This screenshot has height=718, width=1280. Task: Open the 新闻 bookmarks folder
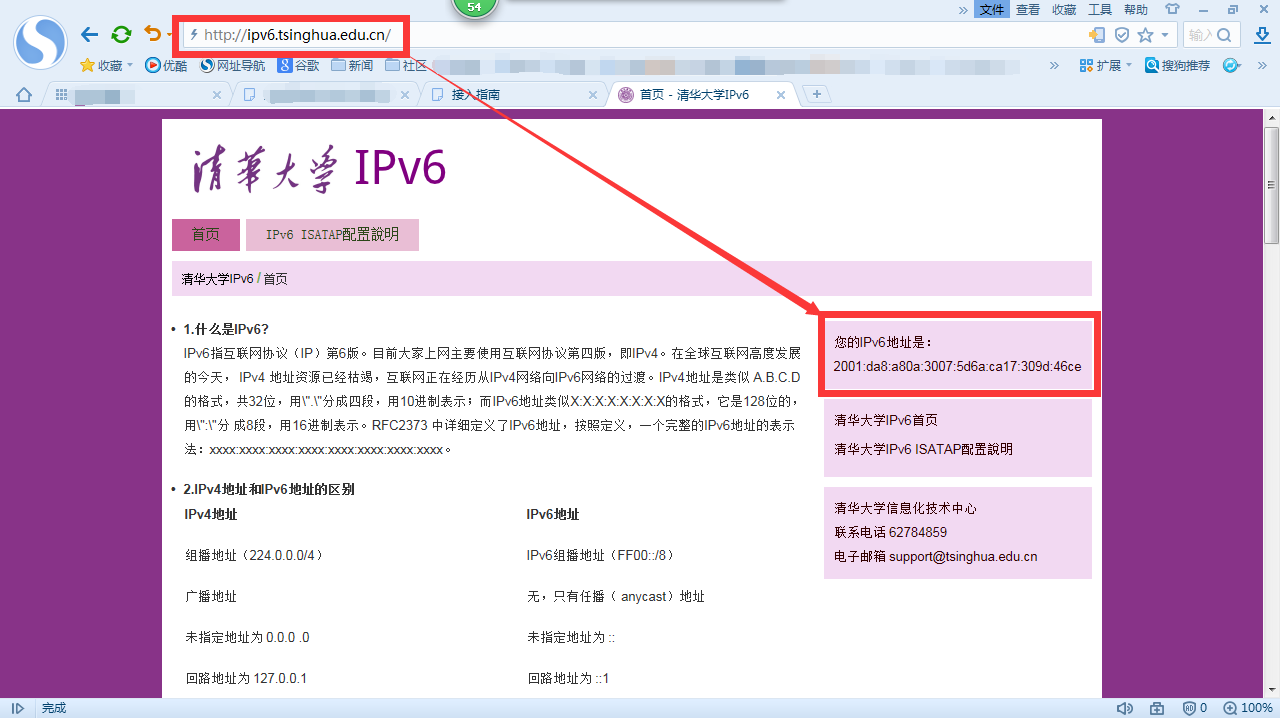352,65
